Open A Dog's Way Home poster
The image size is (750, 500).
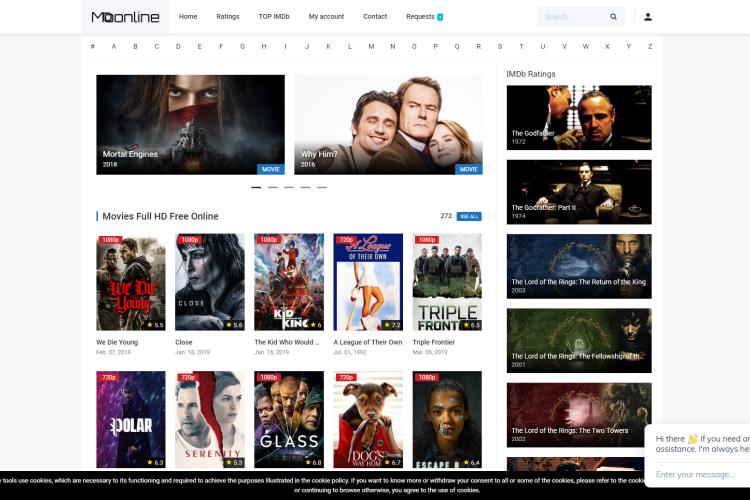(x=368, y=420)
